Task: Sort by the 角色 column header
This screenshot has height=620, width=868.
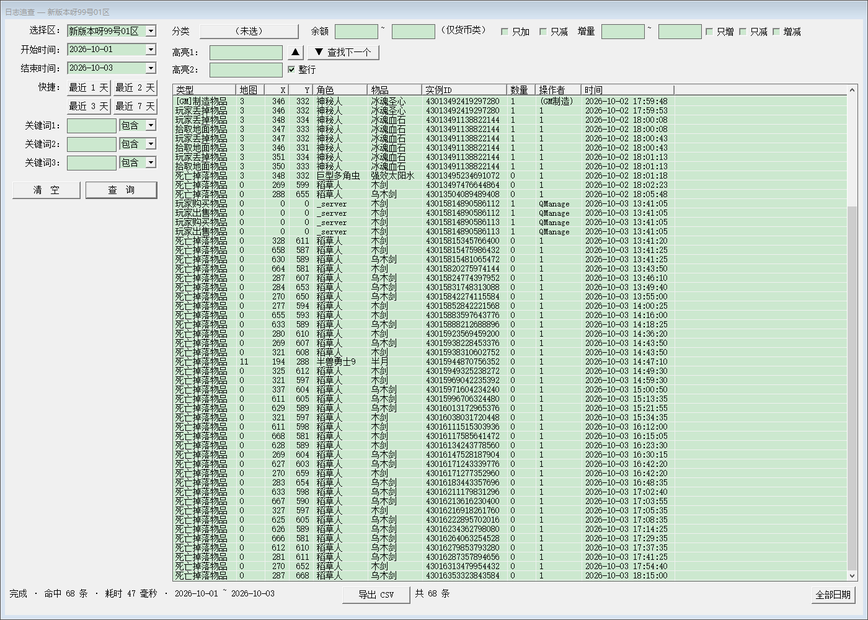Action: (339, 90)
